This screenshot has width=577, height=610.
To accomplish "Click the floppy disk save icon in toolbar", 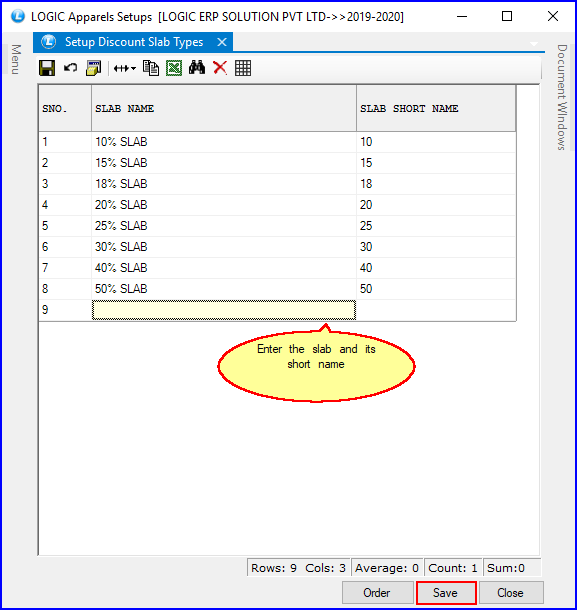I will pos(47,68).
